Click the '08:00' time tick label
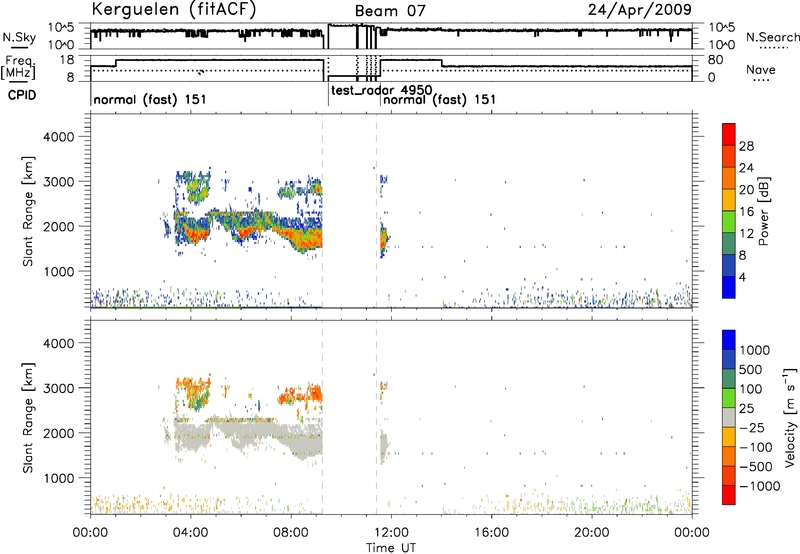Image resolution: width=800 pixels, height=554 pixels. (291, 533)
